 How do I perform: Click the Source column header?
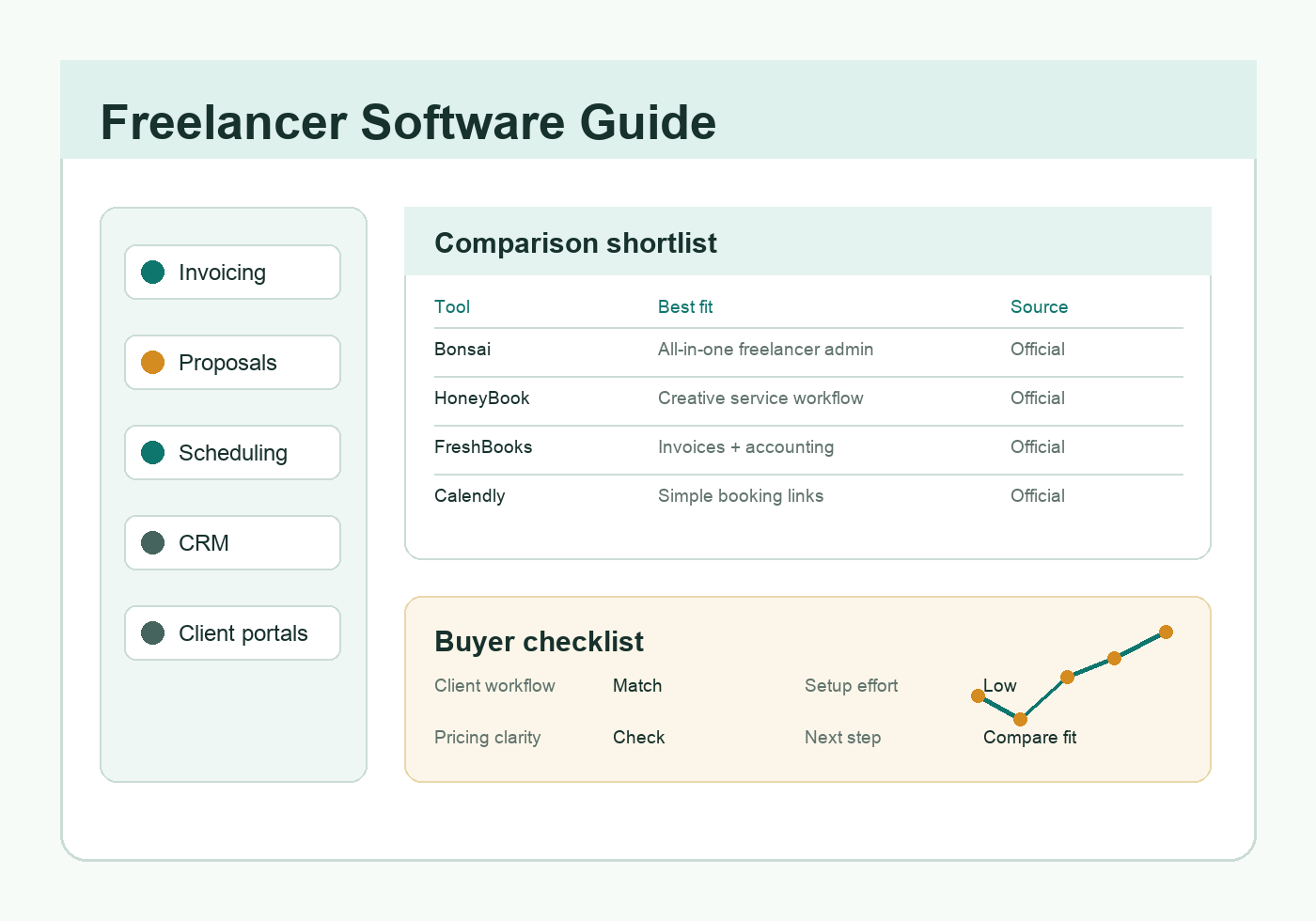pos(1039,307)
